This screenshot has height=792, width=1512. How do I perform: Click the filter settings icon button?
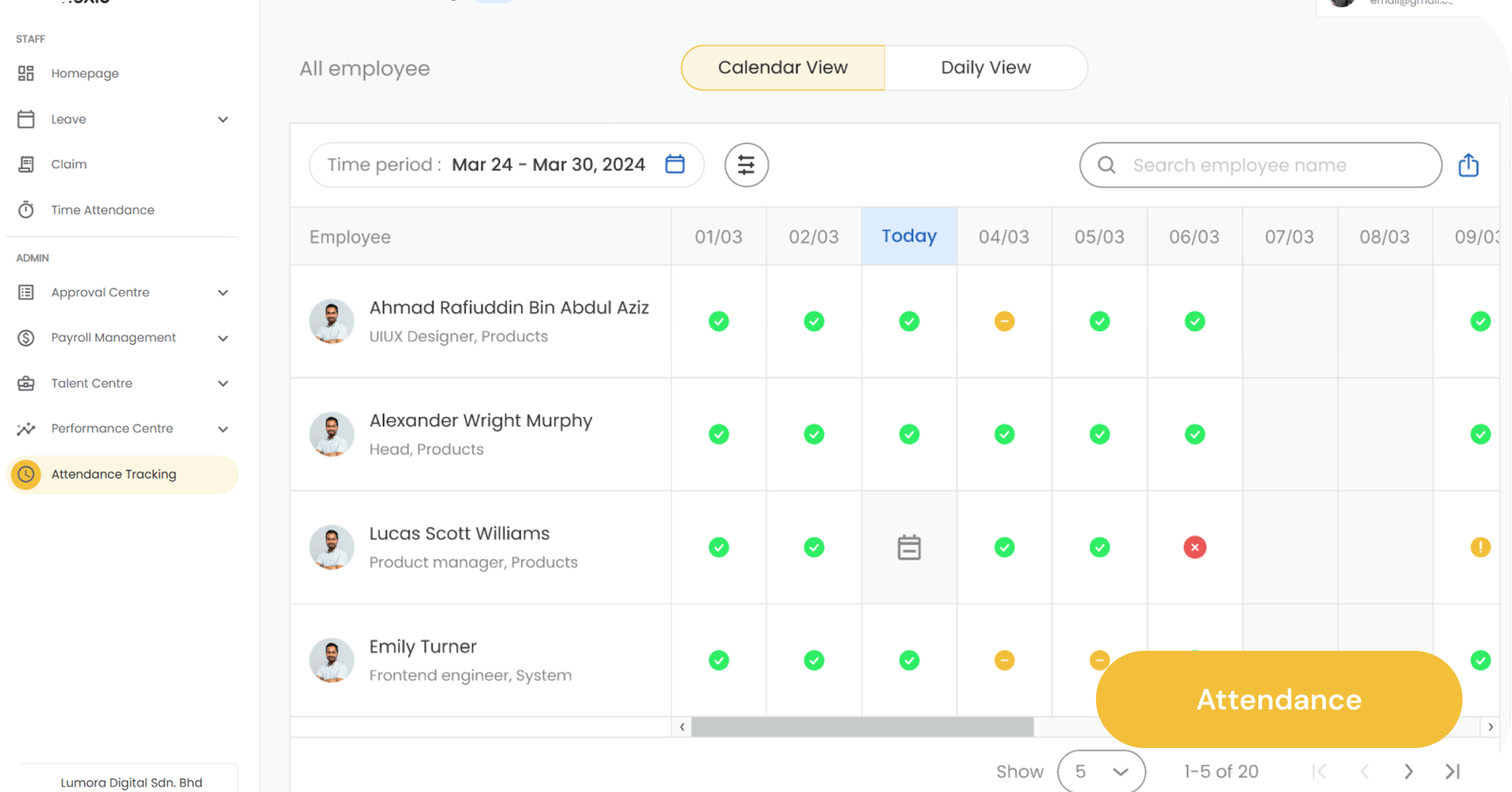tap(746, 165)
